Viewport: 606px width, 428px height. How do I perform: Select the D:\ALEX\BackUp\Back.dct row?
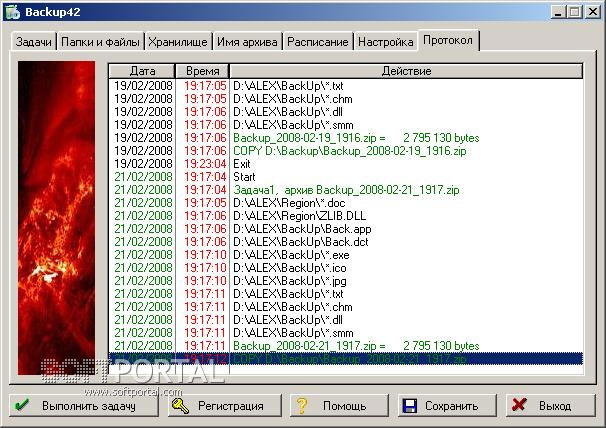pos(346,242)
